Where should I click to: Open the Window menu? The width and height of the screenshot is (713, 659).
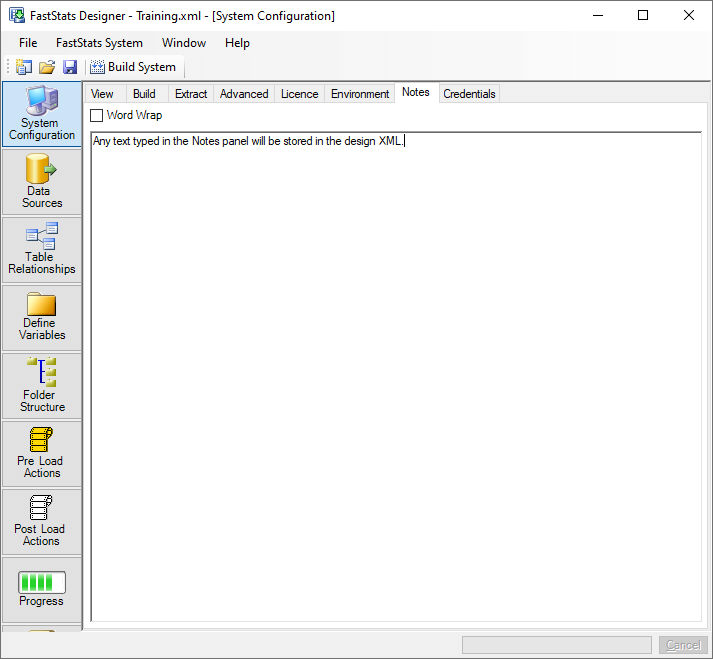pyautogui.click(x=184, y=43)
